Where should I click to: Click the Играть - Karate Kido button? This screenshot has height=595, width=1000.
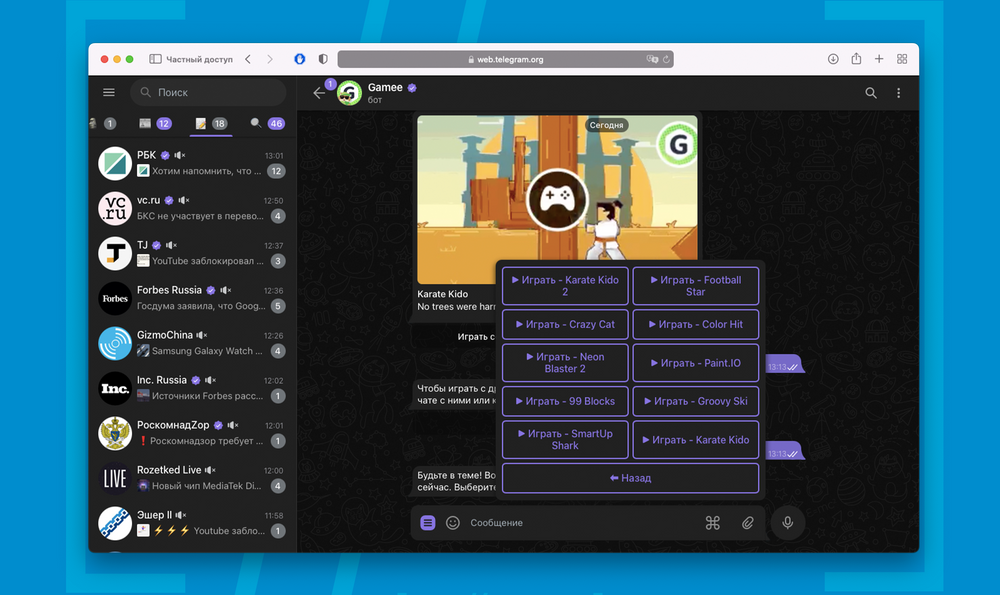click(696, 439)
